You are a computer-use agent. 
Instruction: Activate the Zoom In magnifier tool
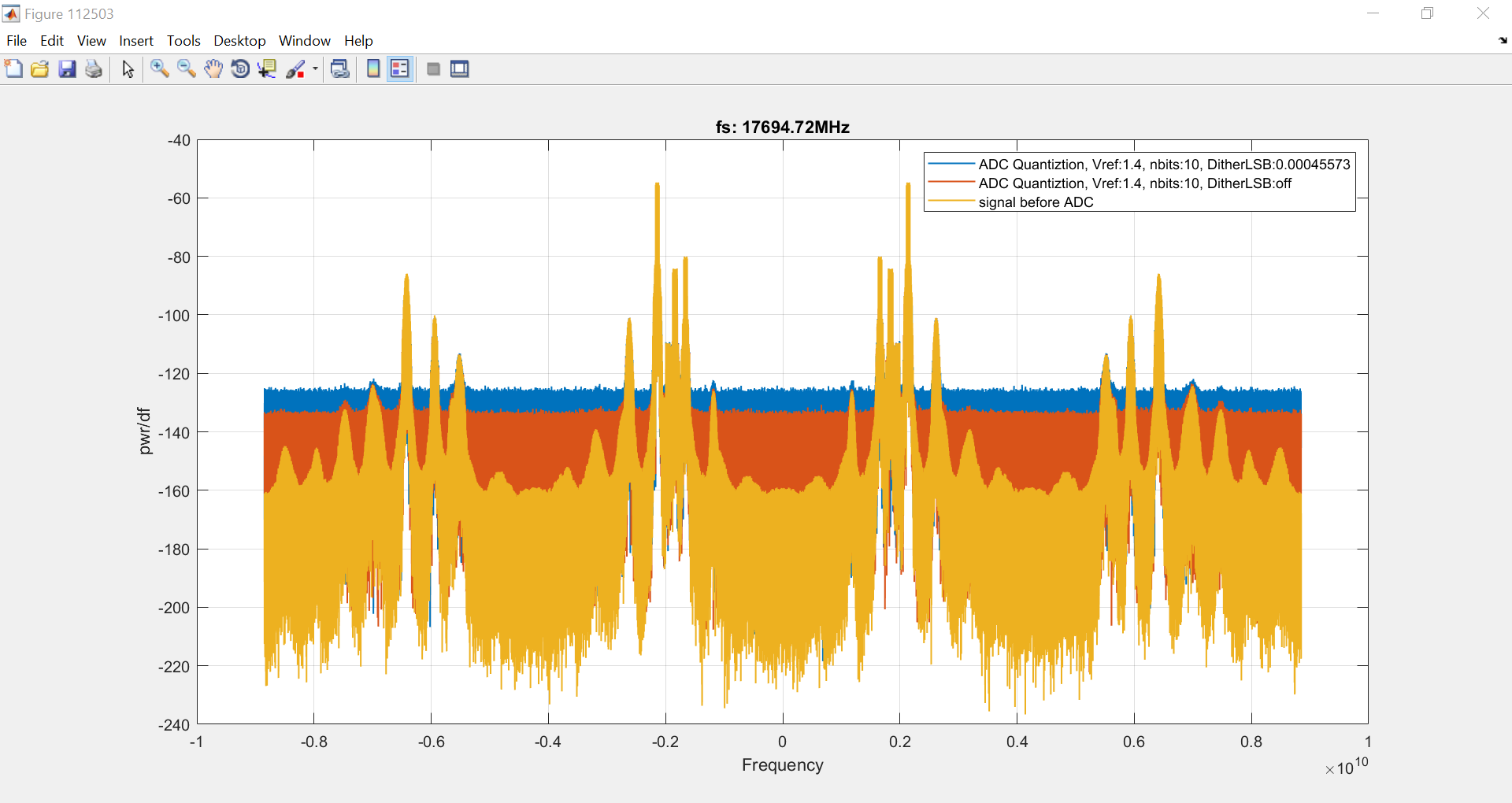(160, 69)
